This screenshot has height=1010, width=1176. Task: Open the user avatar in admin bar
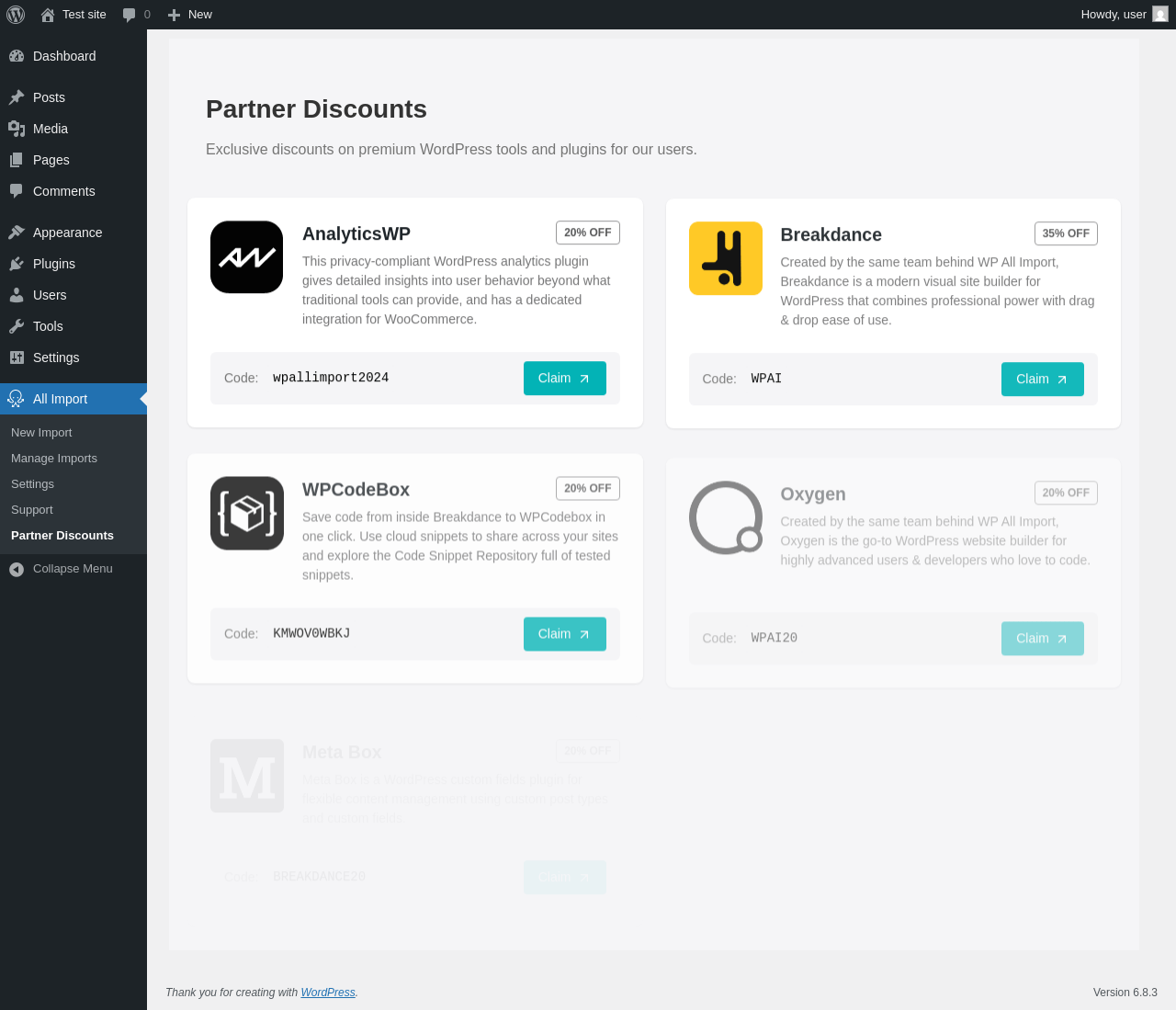[x=1160, y=15]
